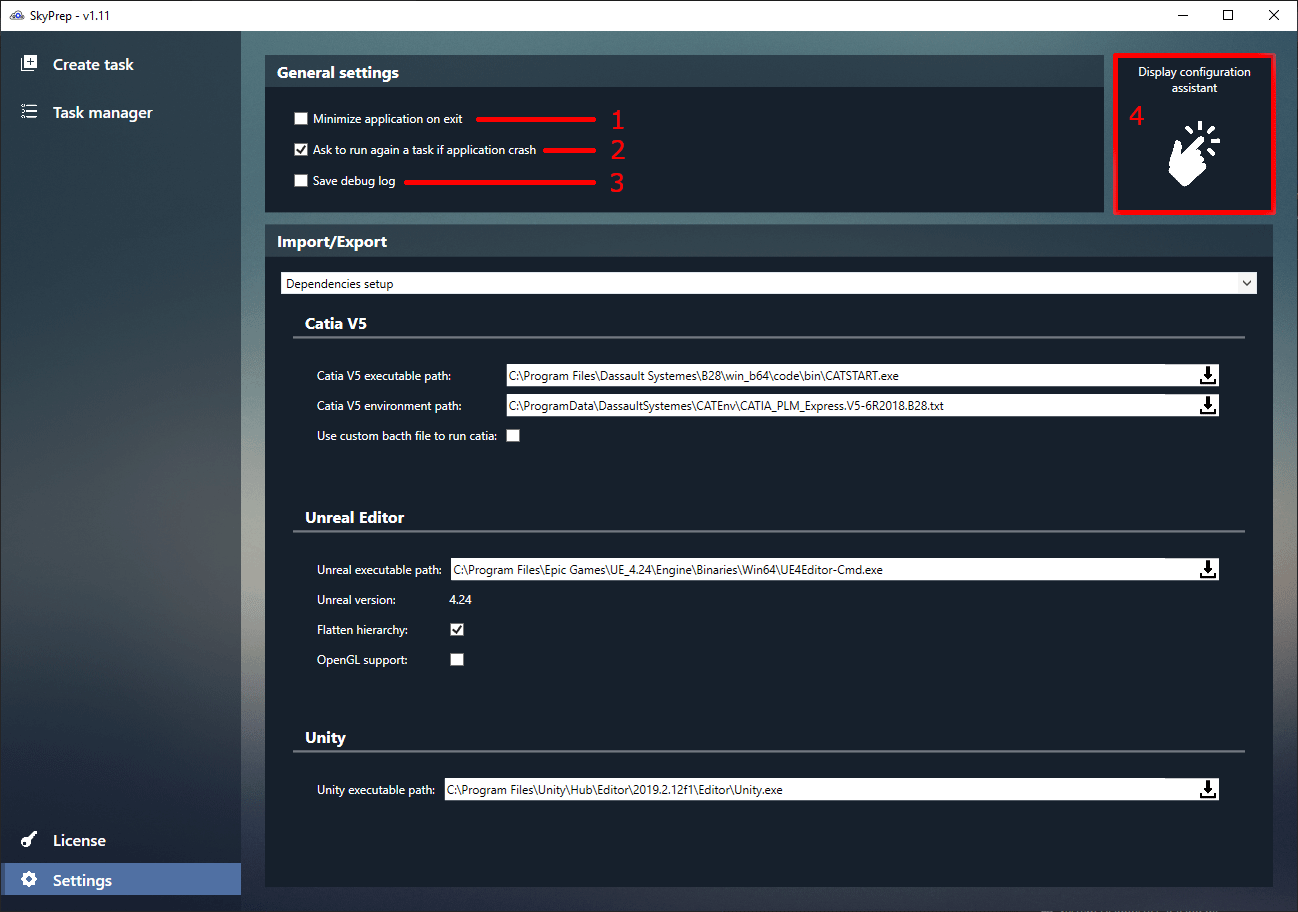
Task: Browse for Catia V5 executable path
Action: pyautogui.click(x=1208, y=375)
